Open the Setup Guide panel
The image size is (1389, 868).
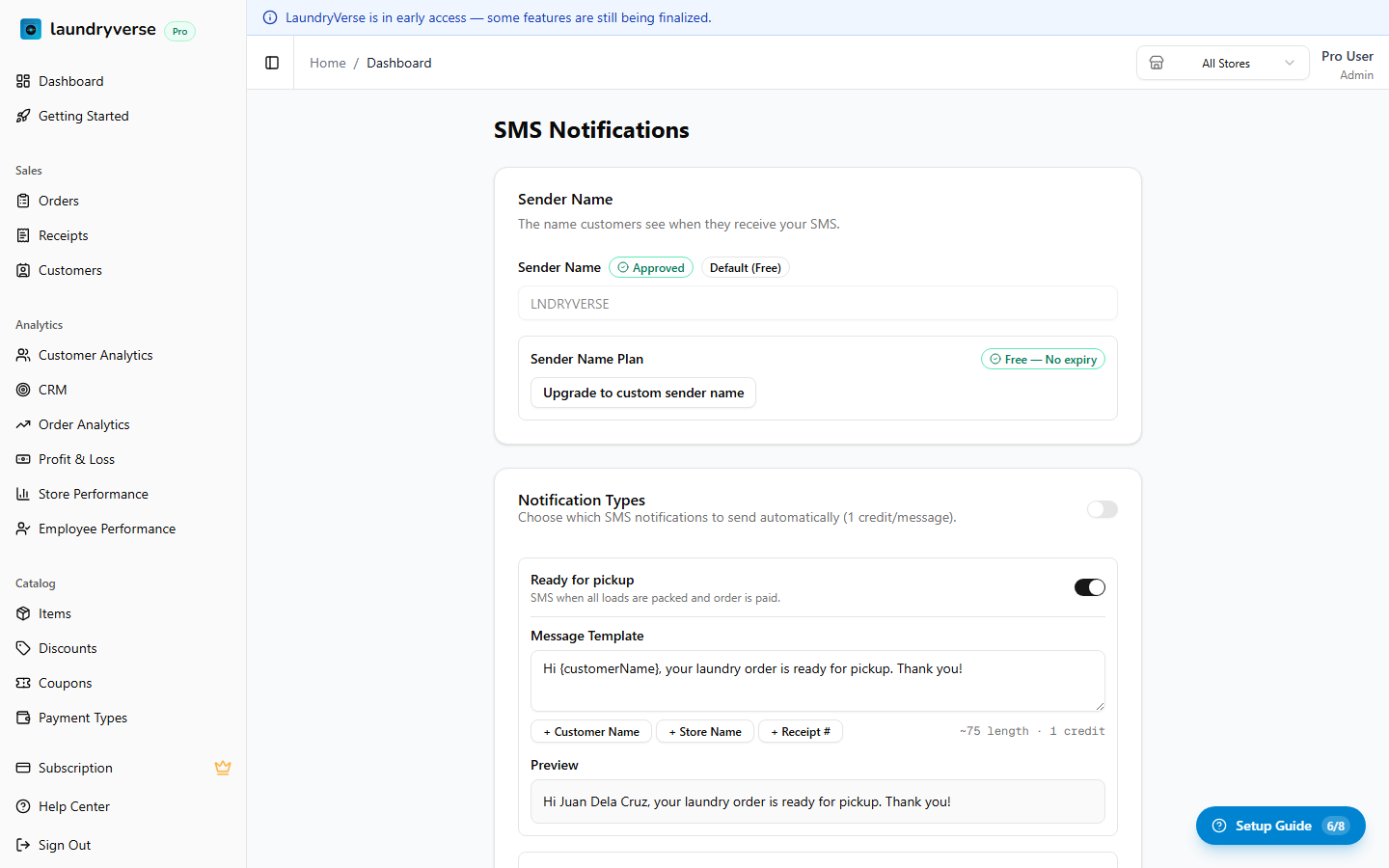[x=1280, y=826]
